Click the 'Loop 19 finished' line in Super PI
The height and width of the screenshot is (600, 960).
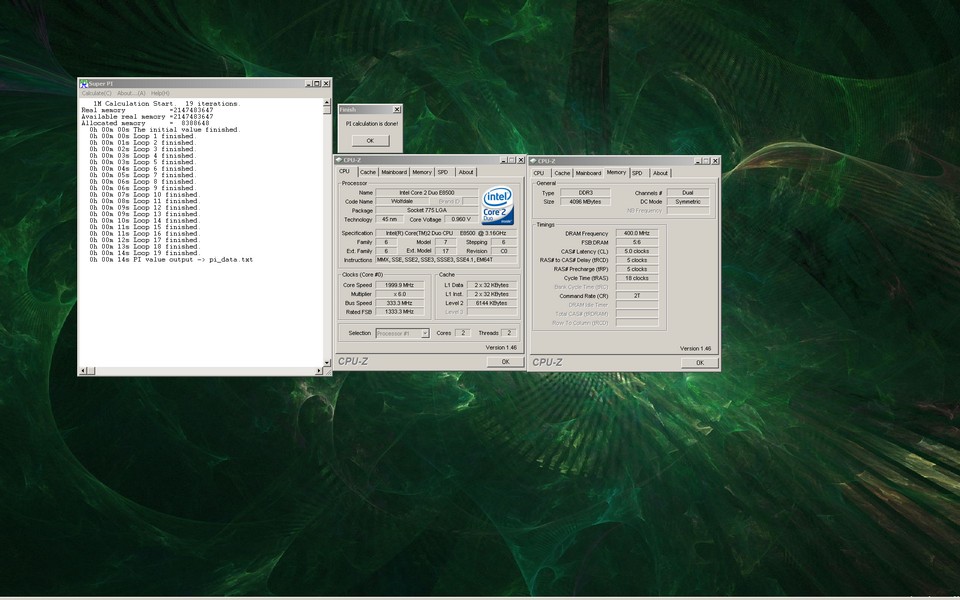pos(144,253)
